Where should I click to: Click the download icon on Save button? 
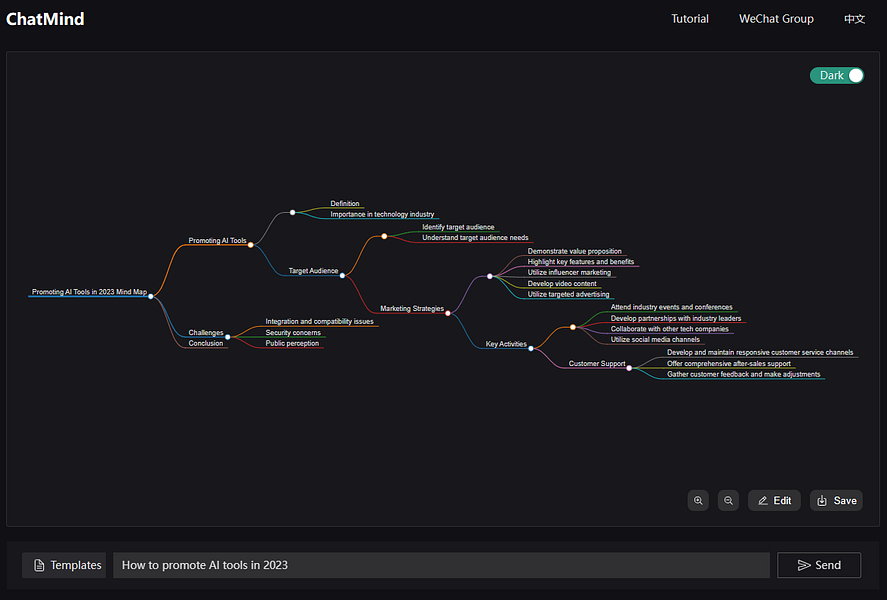click(820, 500)
